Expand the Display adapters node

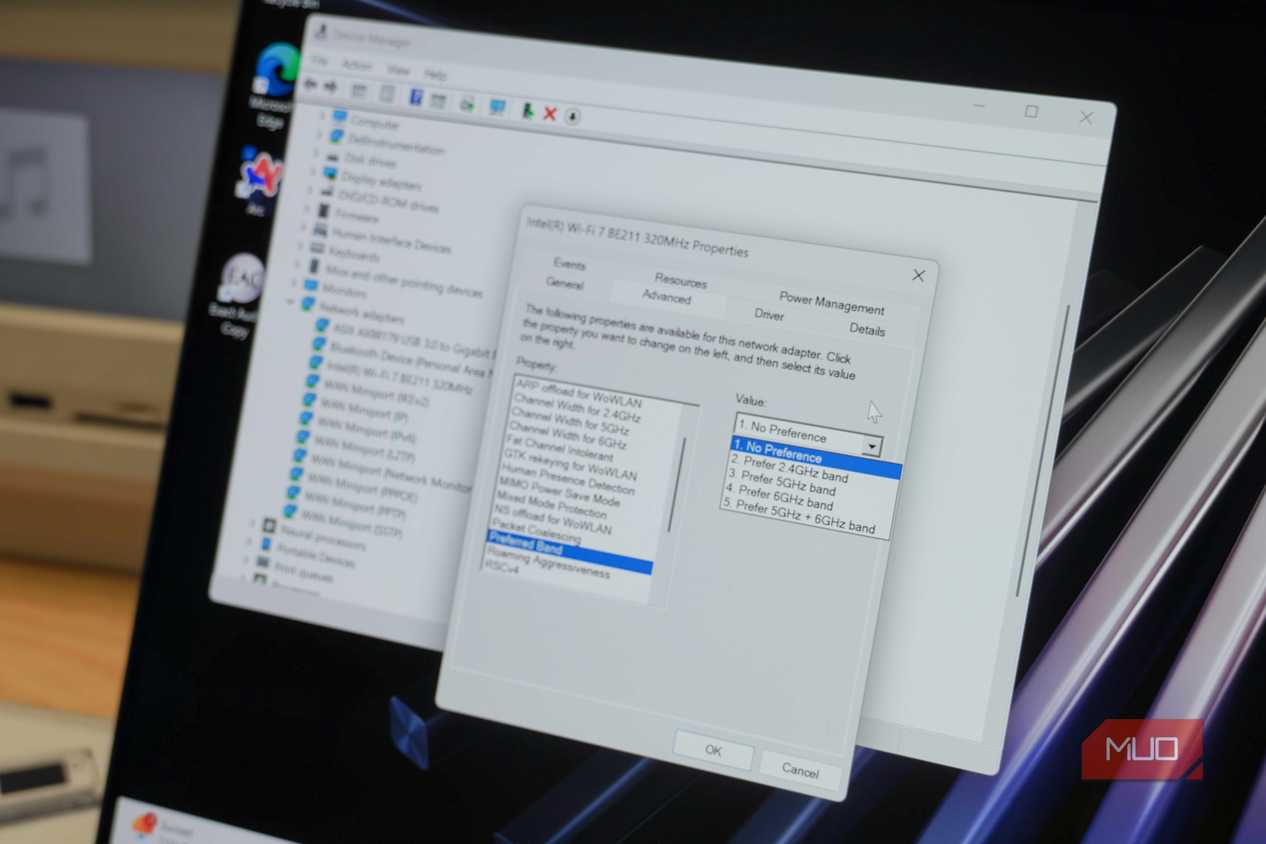click(x=313, y=172)
